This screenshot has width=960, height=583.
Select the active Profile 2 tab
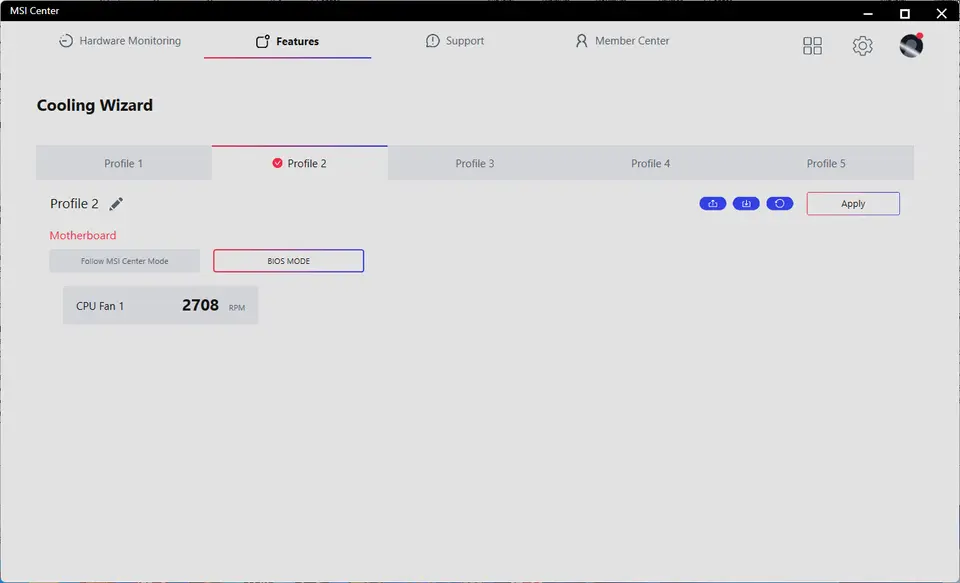(299, 164)
